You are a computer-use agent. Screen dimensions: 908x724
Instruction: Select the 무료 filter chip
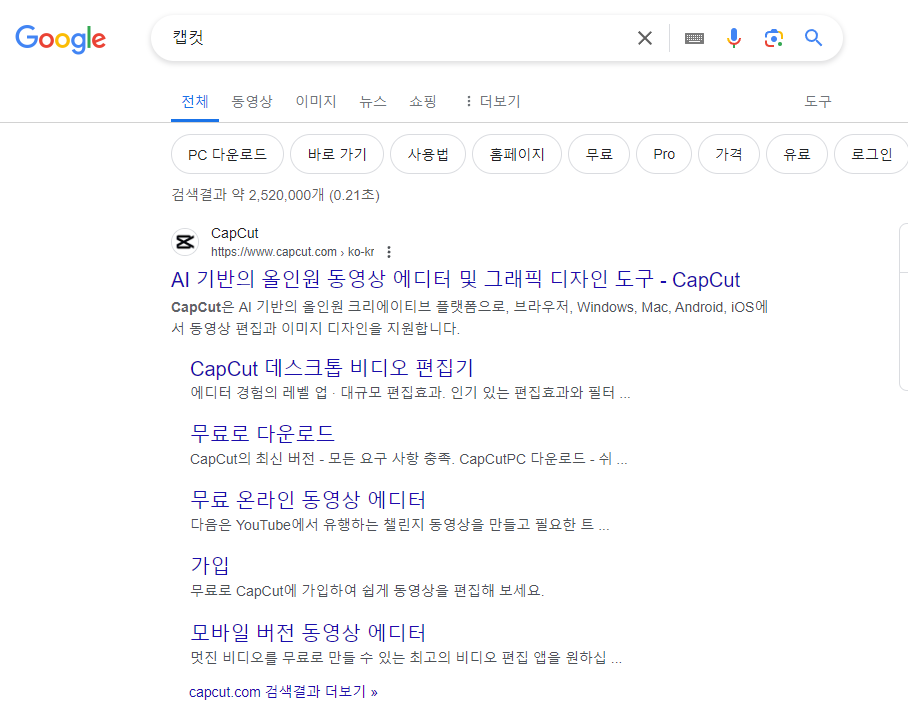[x=599, y=154]
